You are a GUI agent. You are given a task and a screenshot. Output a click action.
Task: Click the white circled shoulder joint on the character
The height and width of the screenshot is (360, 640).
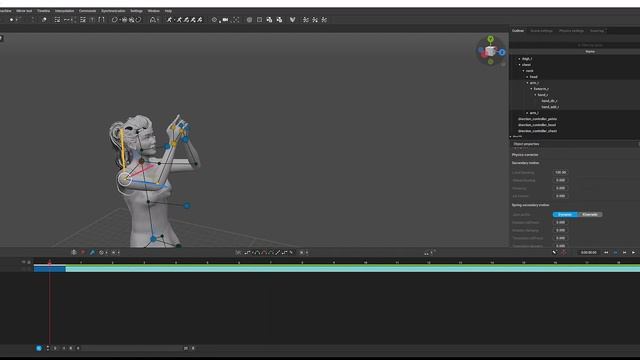tap(125, 178)
